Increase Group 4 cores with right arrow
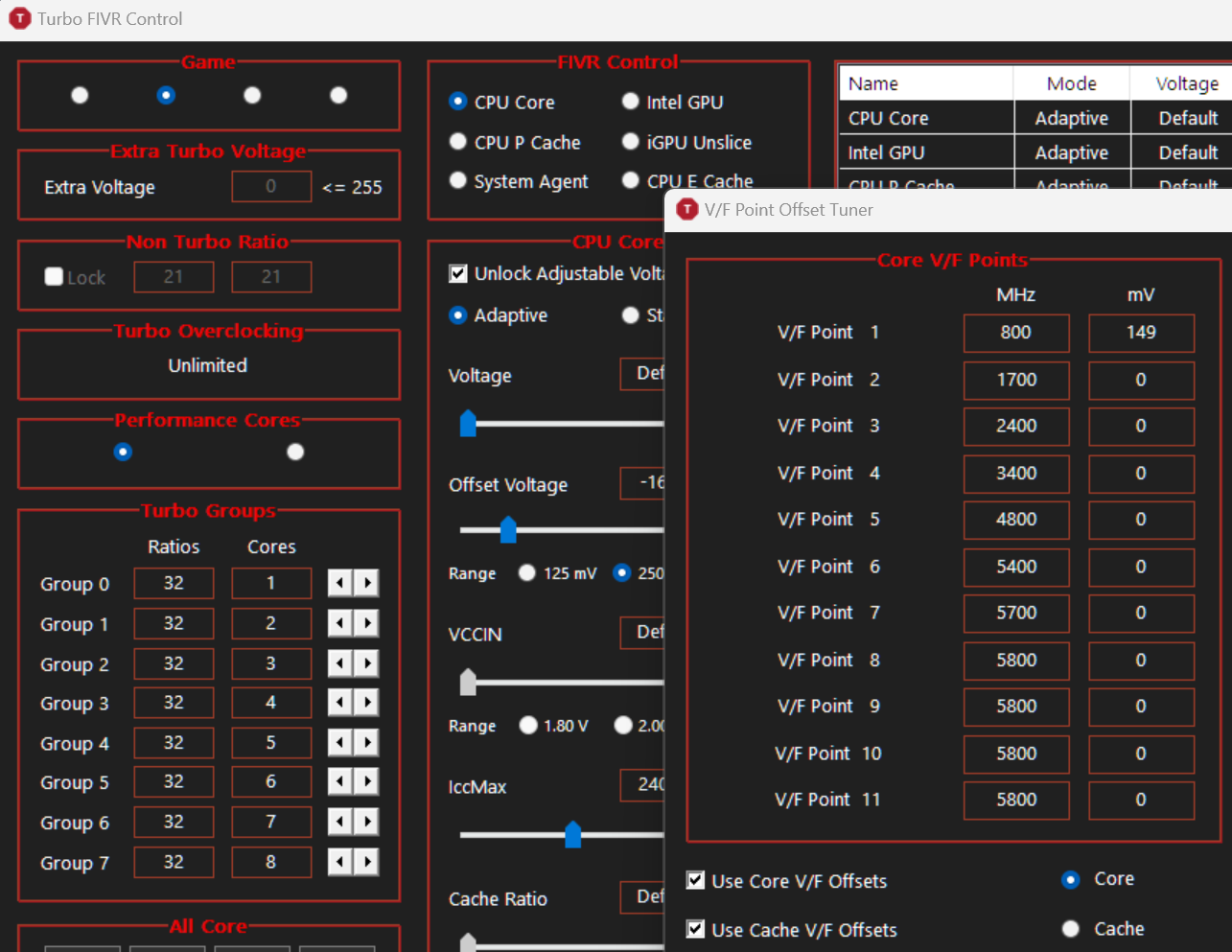 (366, 743)
